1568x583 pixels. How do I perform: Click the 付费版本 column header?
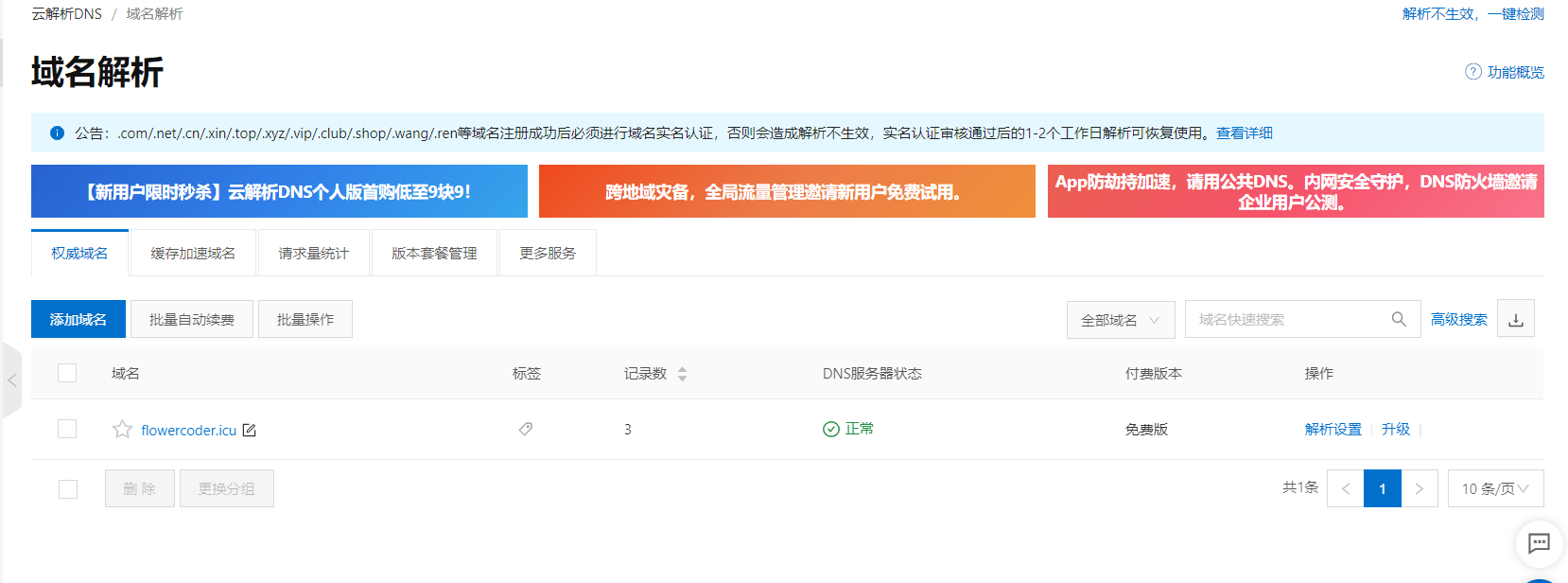1154,373
